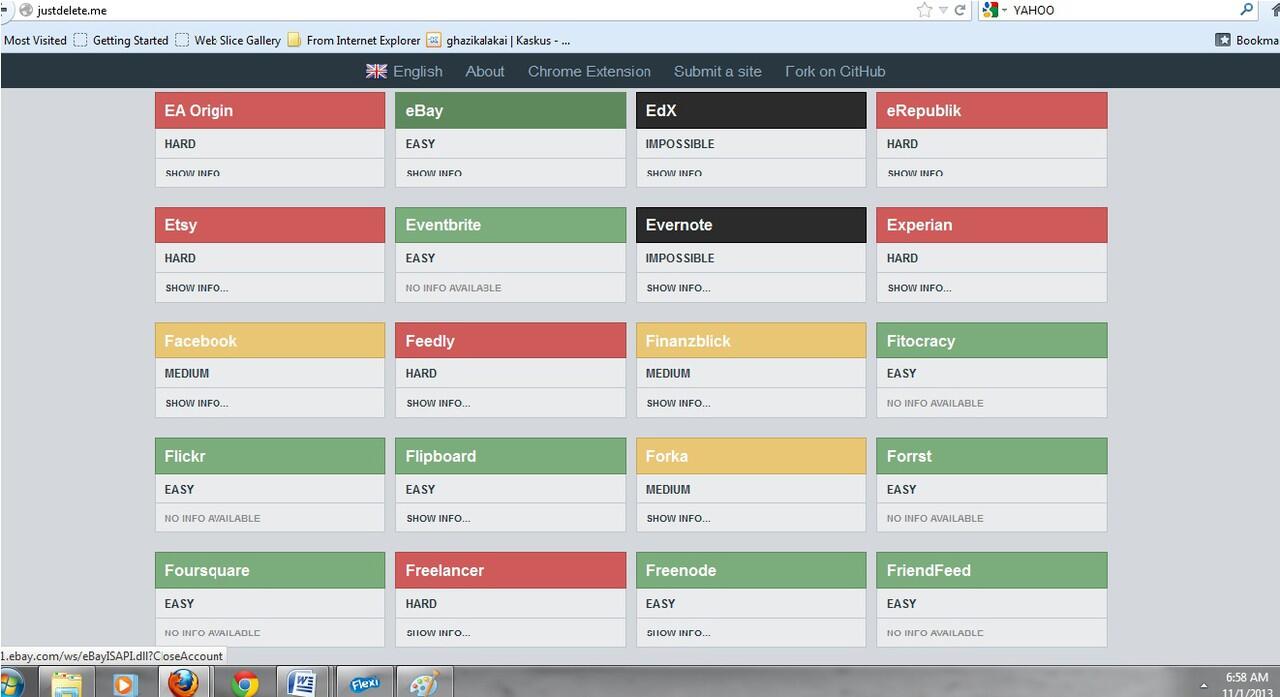Open the eBay card header

510,110
